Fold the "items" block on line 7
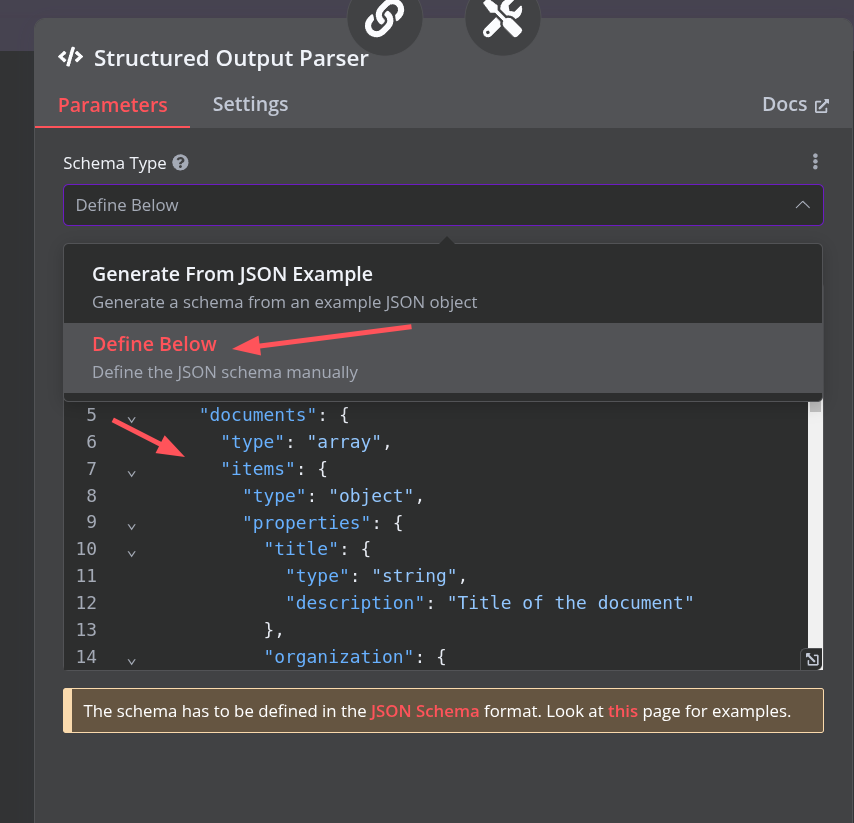The height and width of the screenshot is (823, 854). pos(131,470)
